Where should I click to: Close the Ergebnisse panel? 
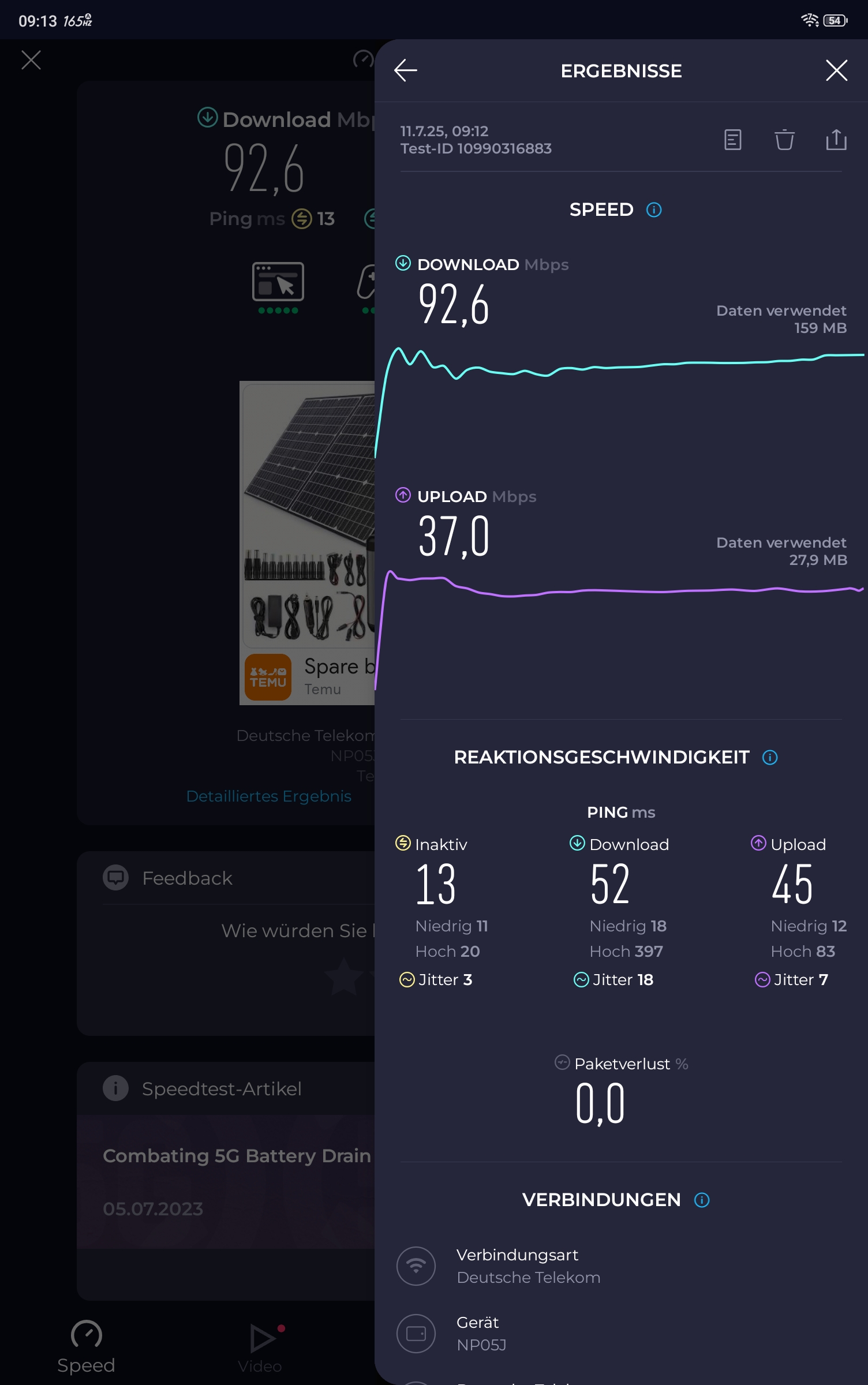pos(836,70)
